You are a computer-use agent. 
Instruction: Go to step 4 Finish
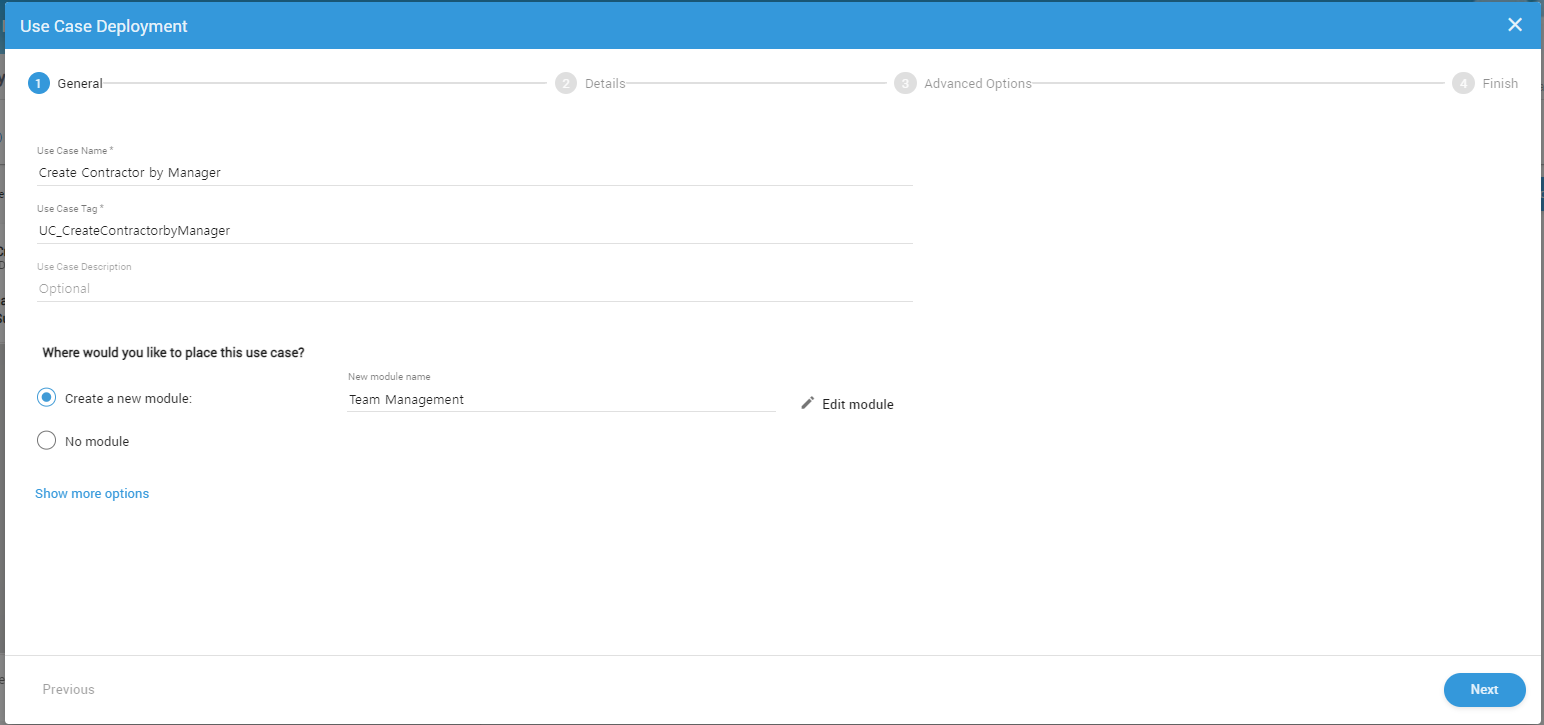[x=1486, y=83]
